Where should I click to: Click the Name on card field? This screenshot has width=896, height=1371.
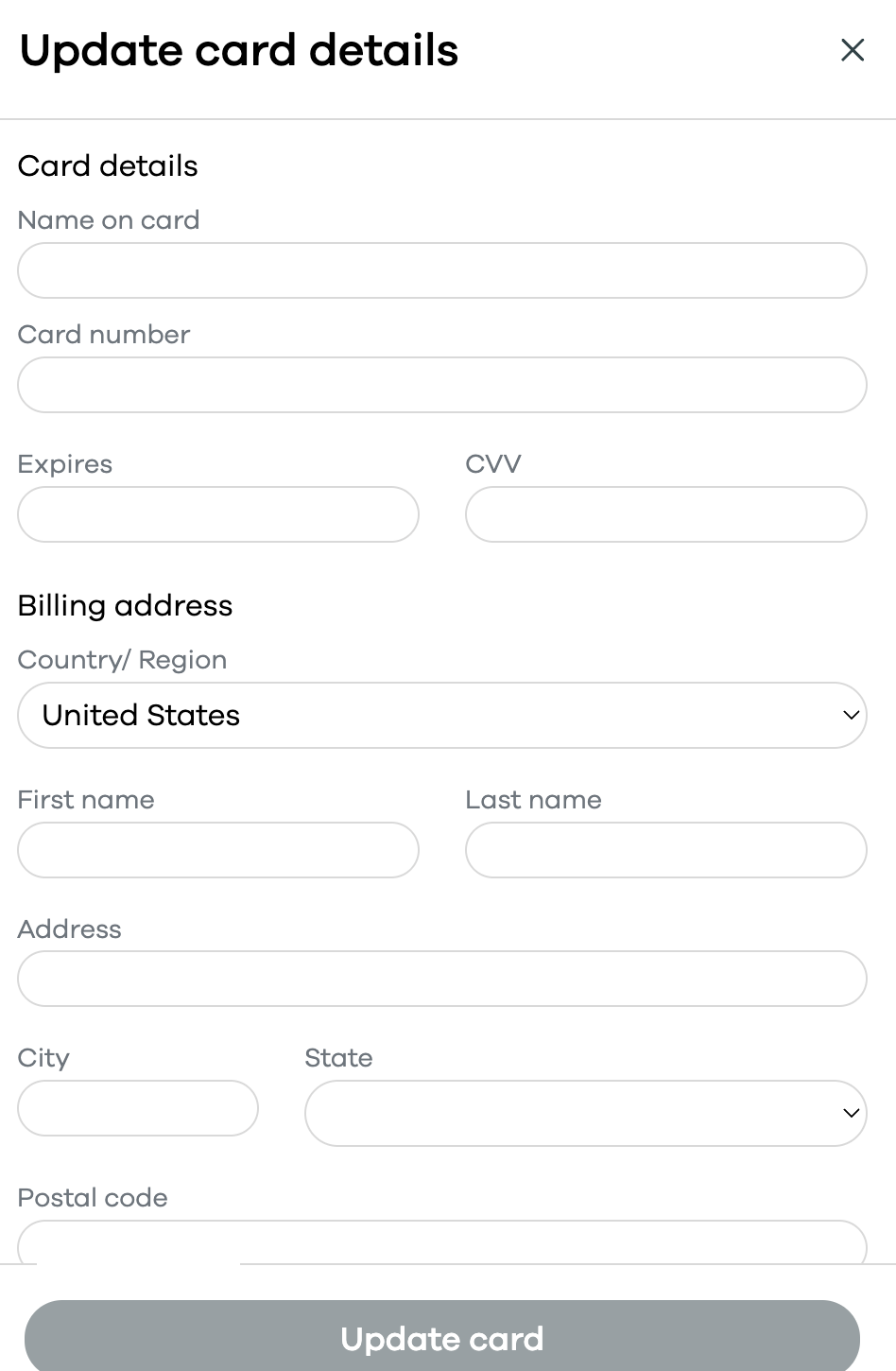pos(442,270)
